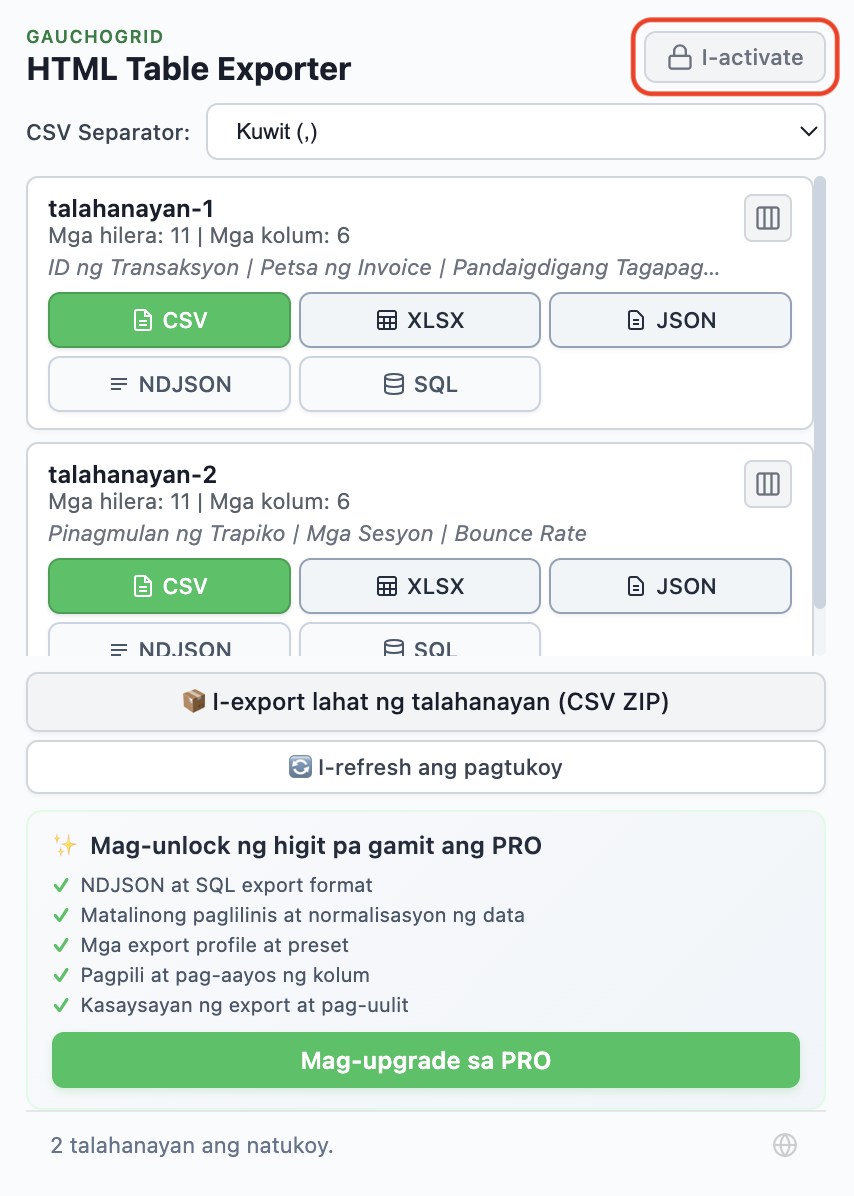Click the columns icon for talahanayan-1
The image size is (854, 1196).
pos(767,218)
